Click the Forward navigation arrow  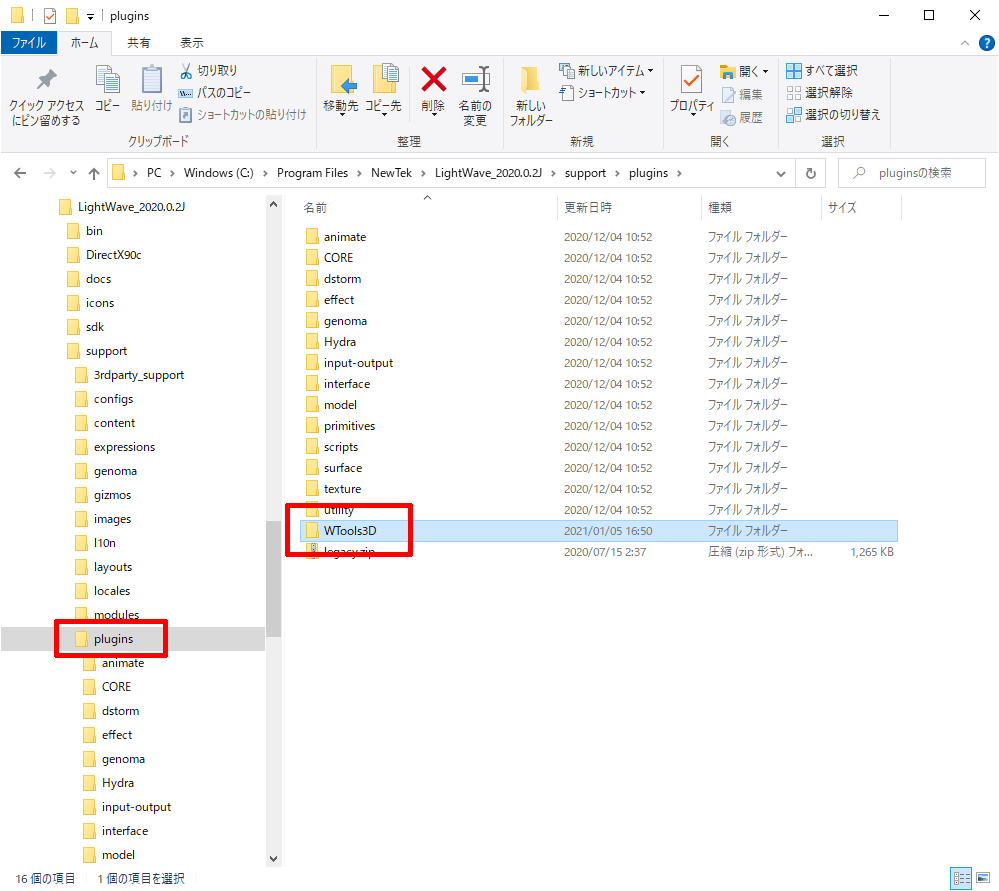pos(50,173)
